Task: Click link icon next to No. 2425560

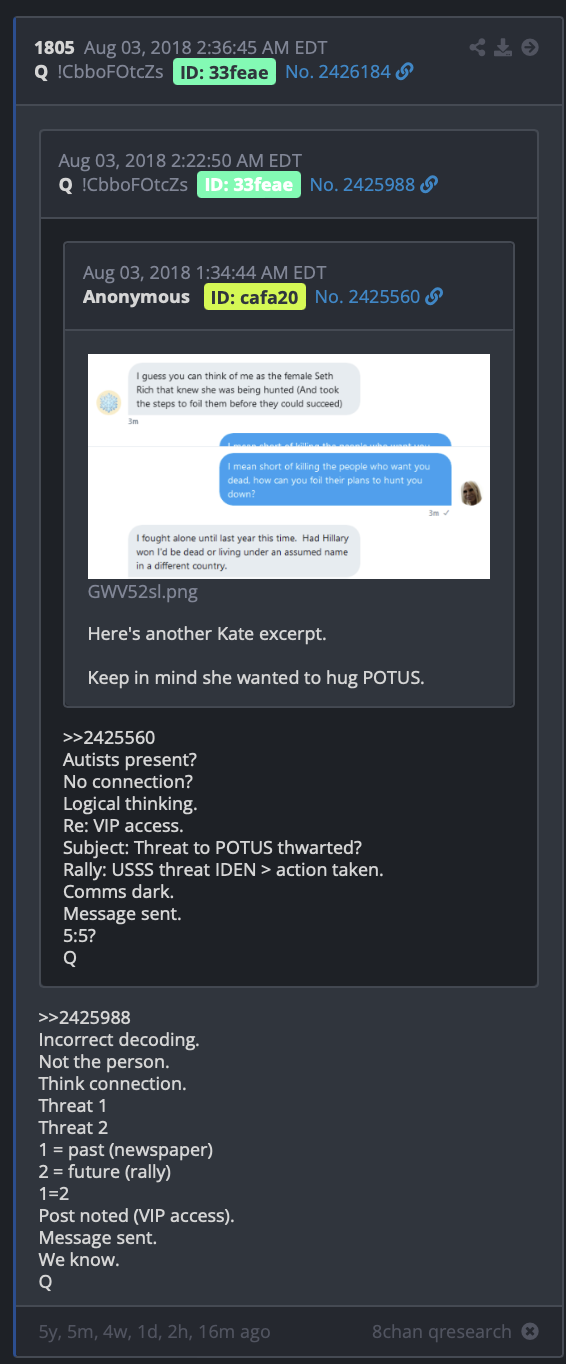Action: point(434,297)
